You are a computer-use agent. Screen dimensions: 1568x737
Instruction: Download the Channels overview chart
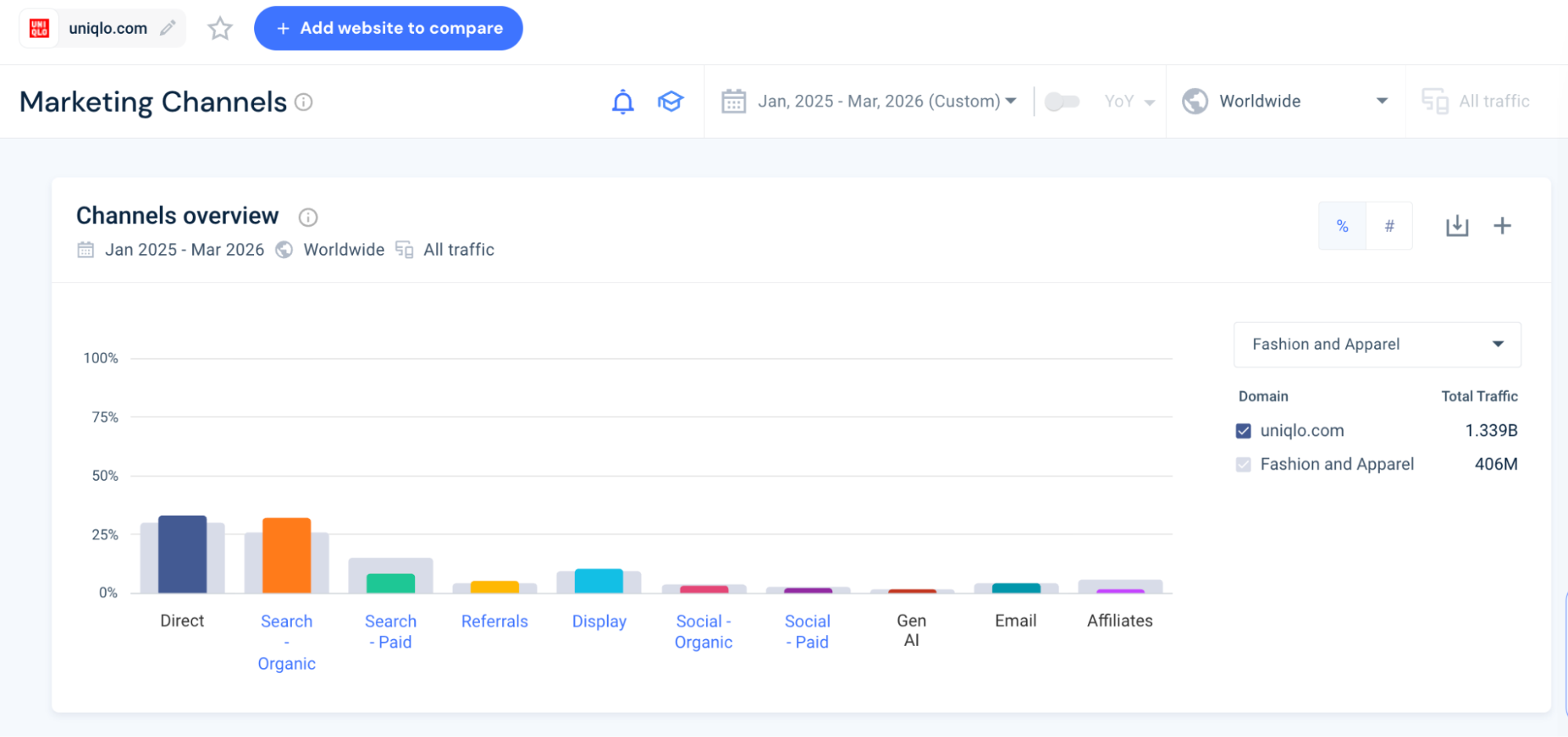point(1457,226)
